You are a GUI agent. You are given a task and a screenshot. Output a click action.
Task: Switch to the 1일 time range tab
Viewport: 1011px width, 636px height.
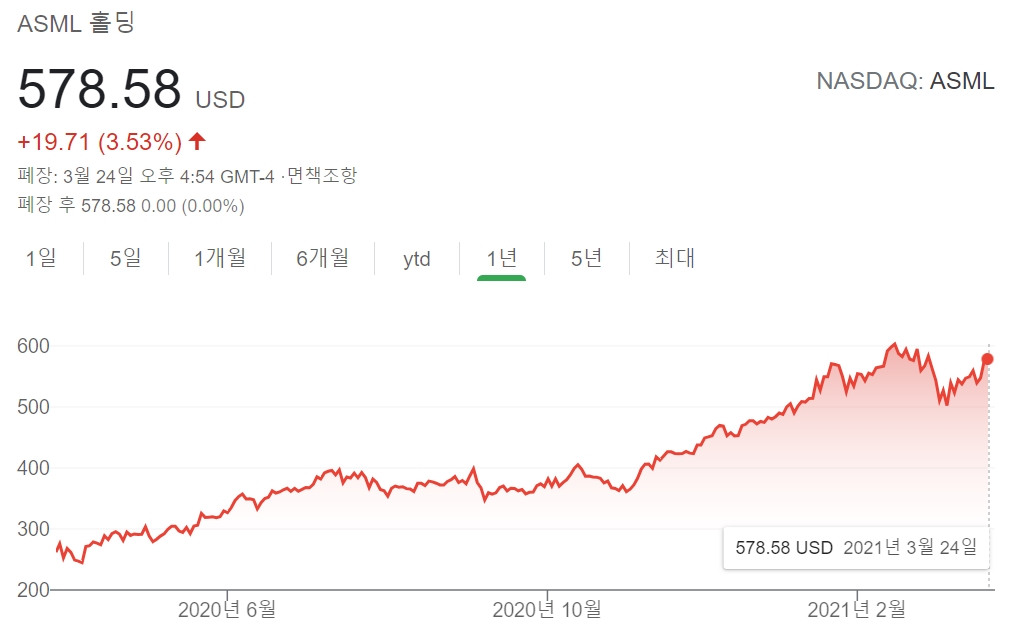coord(41,258)
